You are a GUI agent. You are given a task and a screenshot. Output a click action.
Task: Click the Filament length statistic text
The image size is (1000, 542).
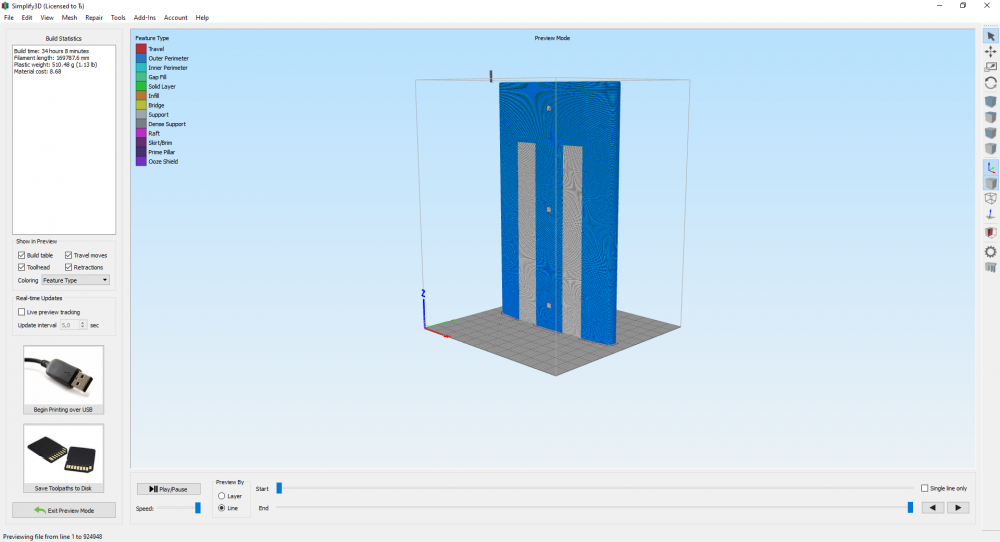point(52,58)
